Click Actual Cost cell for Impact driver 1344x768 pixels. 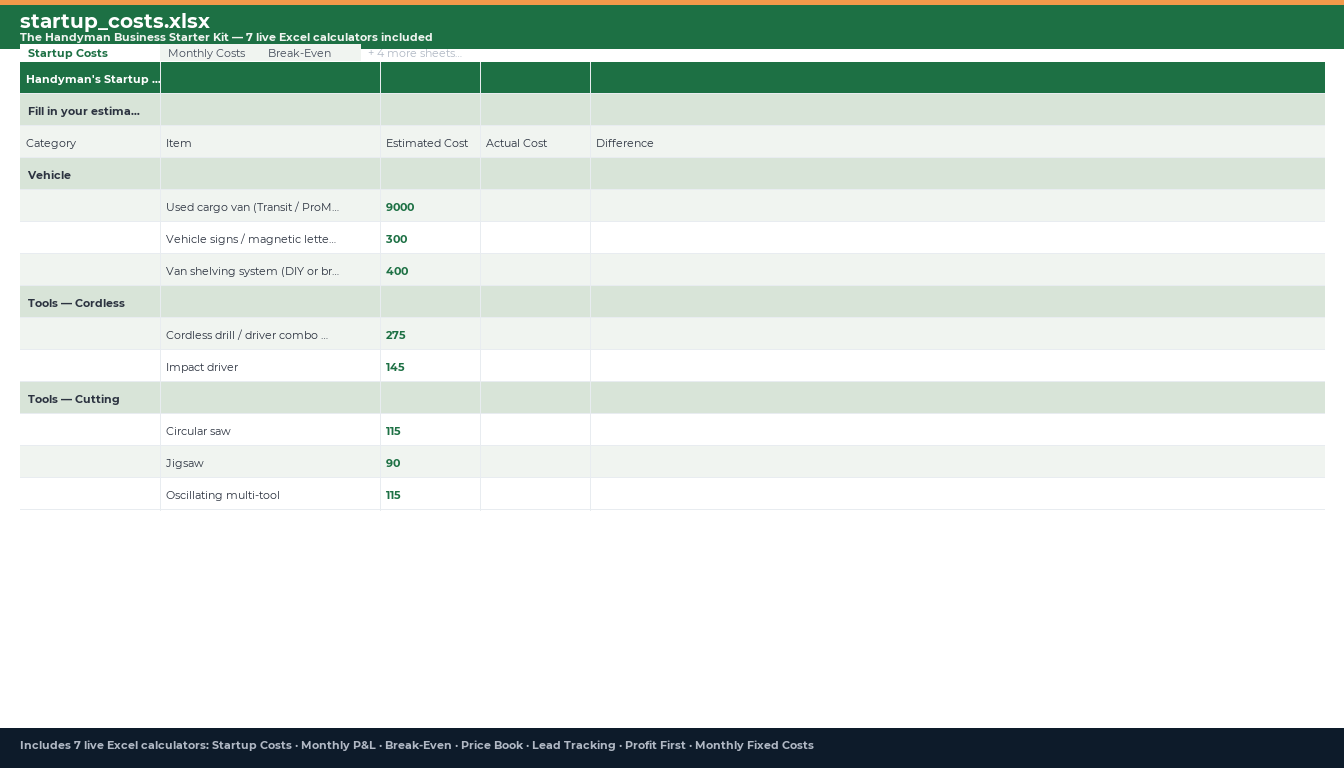(x=535, y=366)
